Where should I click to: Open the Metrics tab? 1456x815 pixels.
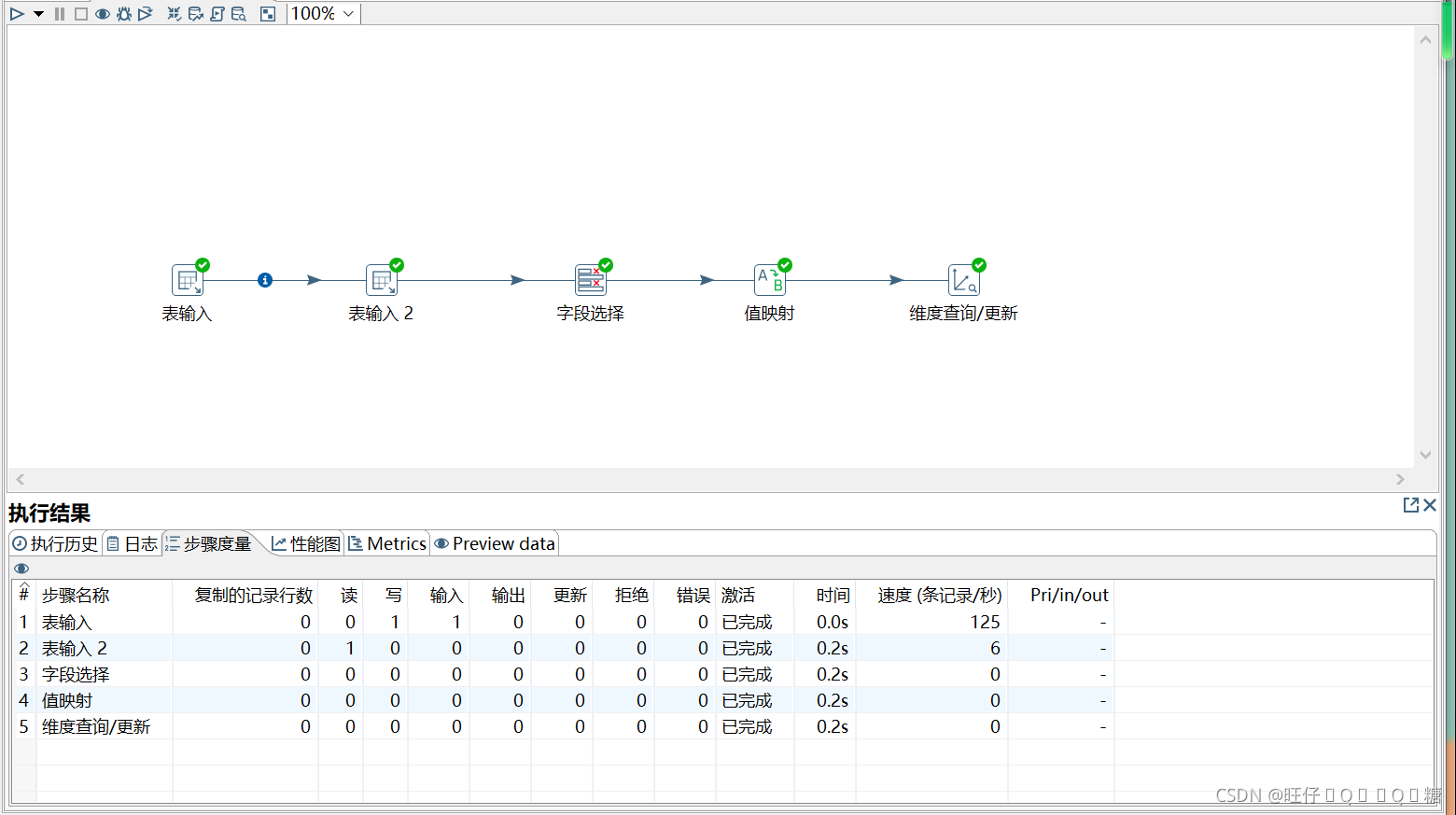(x=387, y=543)
